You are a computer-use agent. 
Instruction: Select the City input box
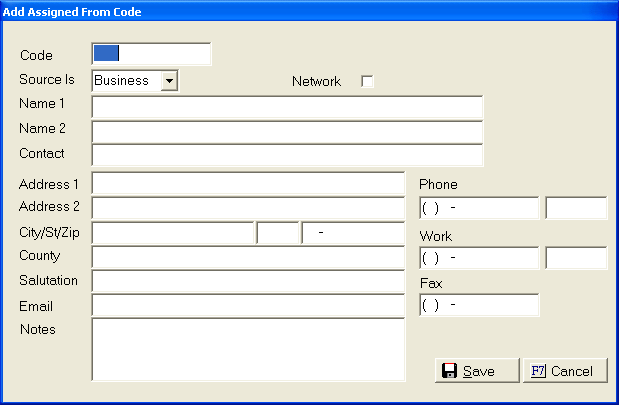coord(173,233)
